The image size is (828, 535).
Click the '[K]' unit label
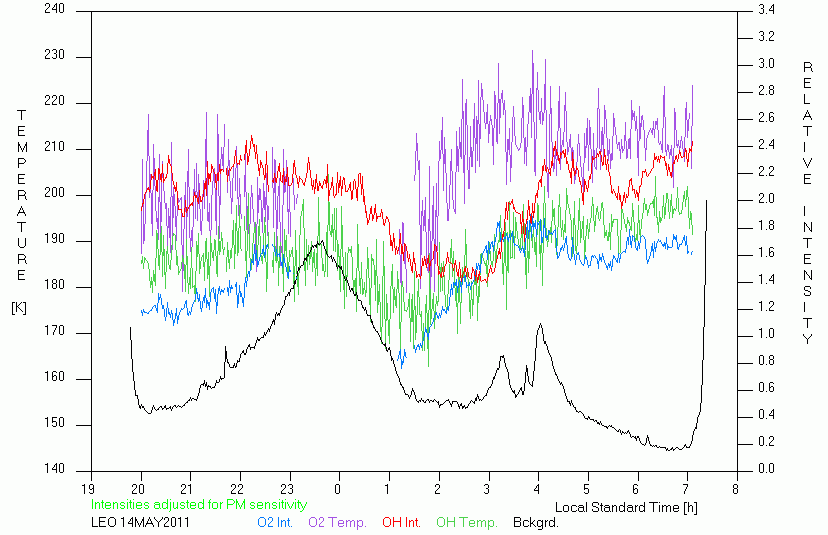(19, 308)
